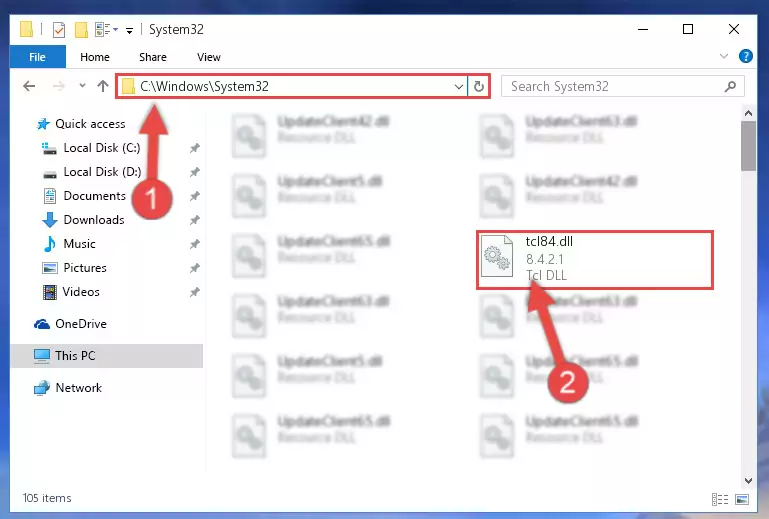Switch to details view in the status bar

point(719,499)
